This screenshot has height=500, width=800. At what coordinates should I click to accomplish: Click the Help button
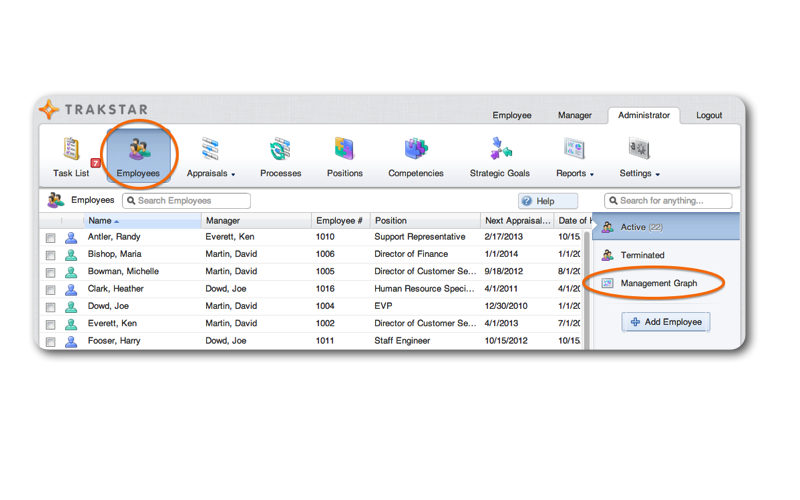[548, 201]
